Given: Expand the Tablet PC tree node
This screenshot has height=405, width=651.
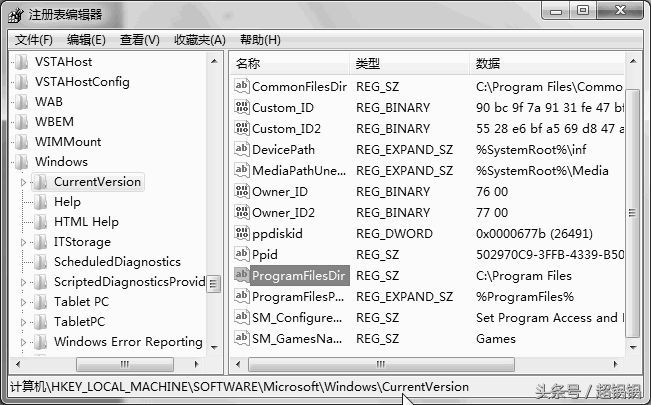Looking at the screenshot, I should [23, 302].
